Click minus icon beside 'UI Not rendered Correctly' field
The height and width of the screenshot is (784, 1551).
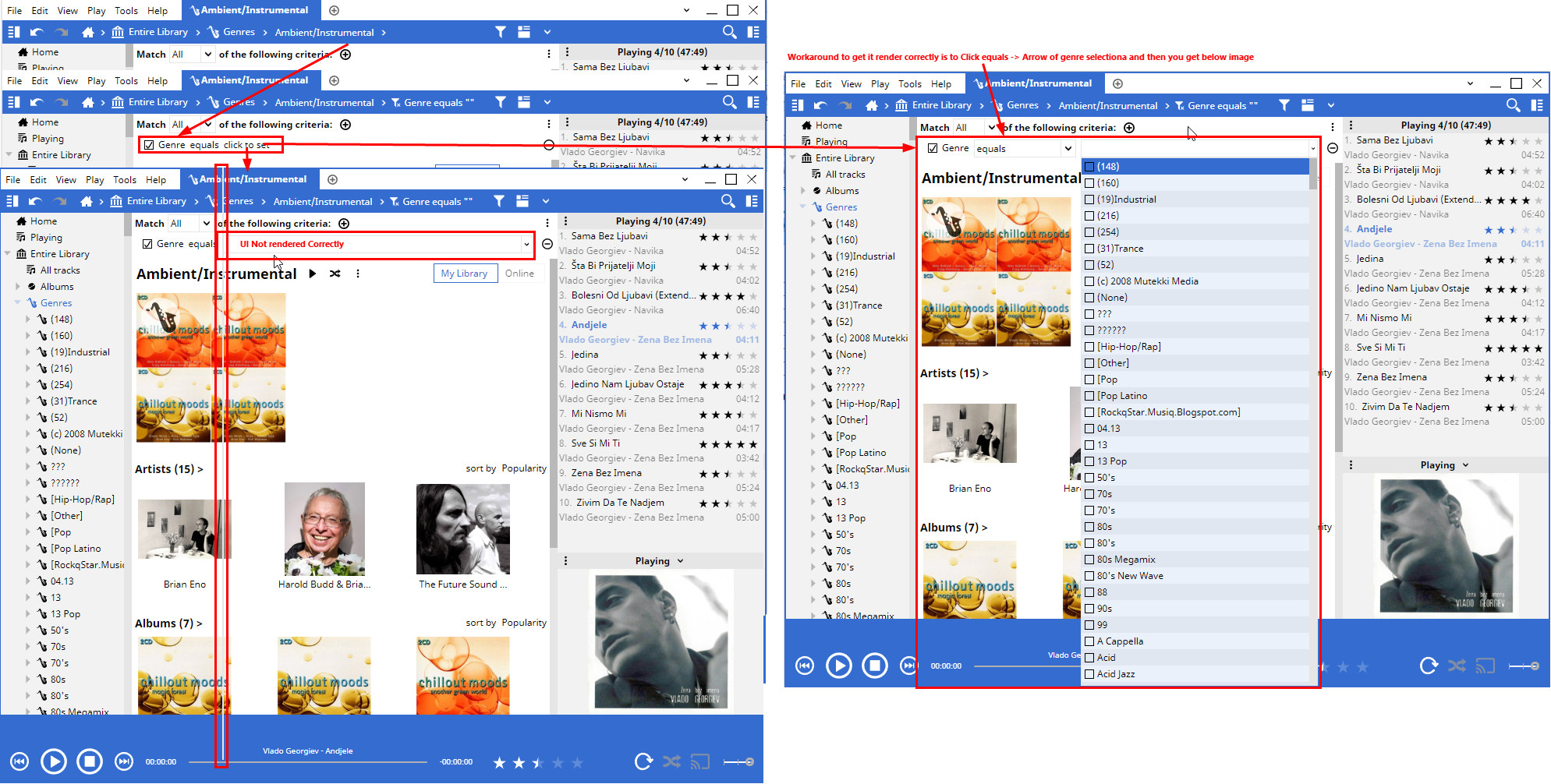[547, 244]
